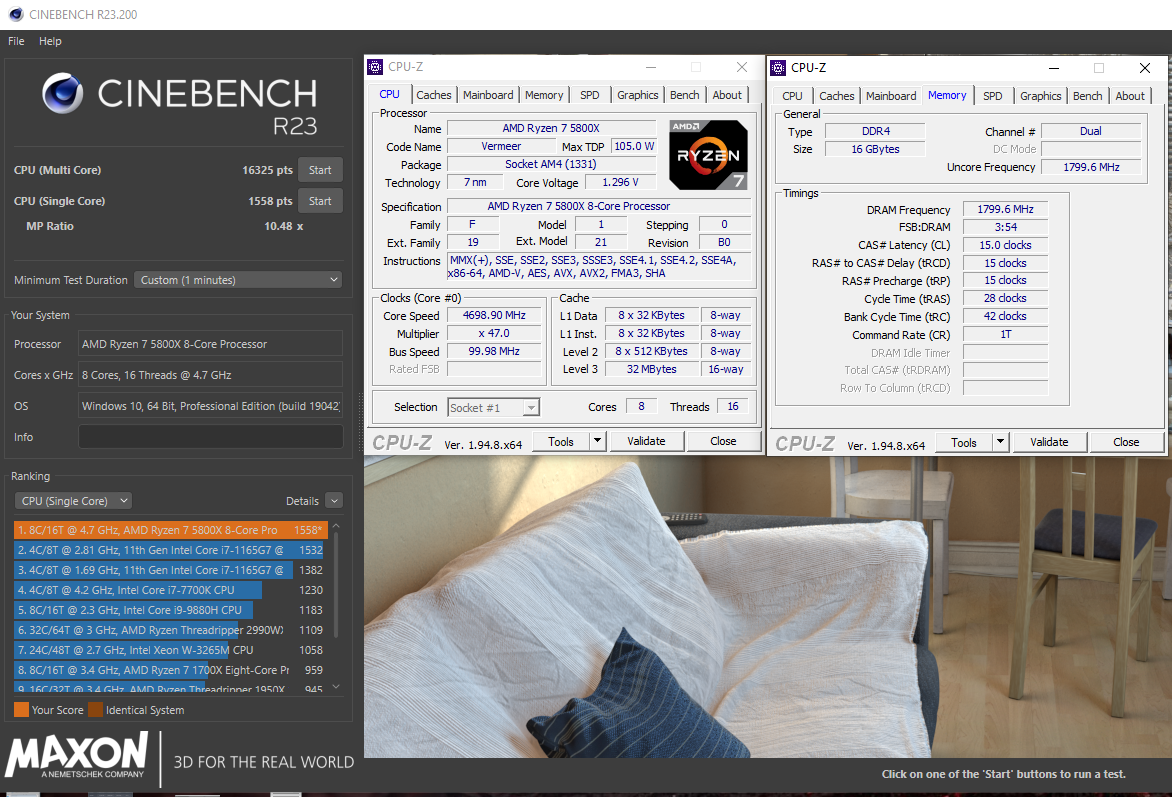Switch to Graphics tab in the CPU-Z memory window
This screenshot has width=1172, height=797.
[1040, 96]
